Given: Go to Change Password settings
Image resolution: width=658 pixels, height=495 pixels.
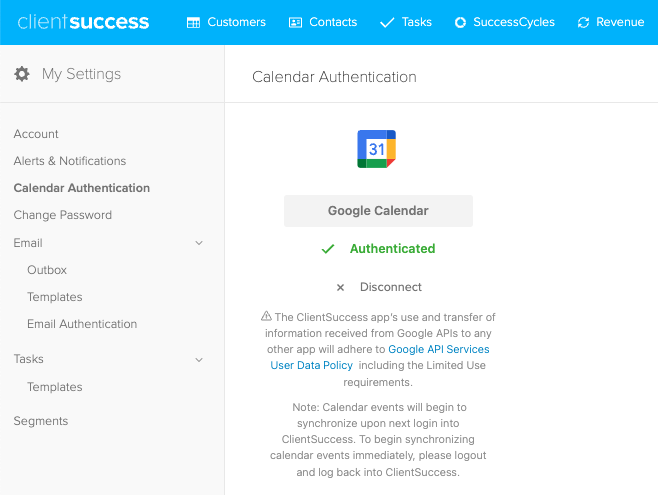Looking at the screenshot, I should (63, 215).
